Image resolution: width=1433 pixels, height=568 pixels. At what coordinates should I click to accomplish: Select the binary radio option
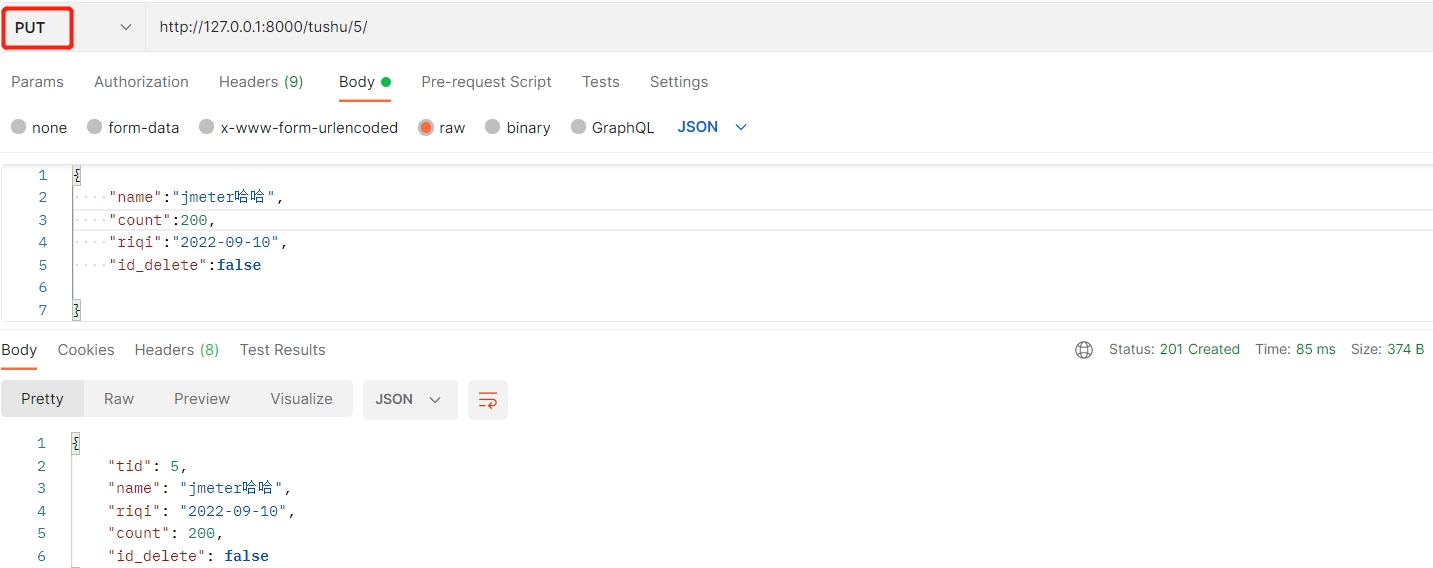[493, 127]
